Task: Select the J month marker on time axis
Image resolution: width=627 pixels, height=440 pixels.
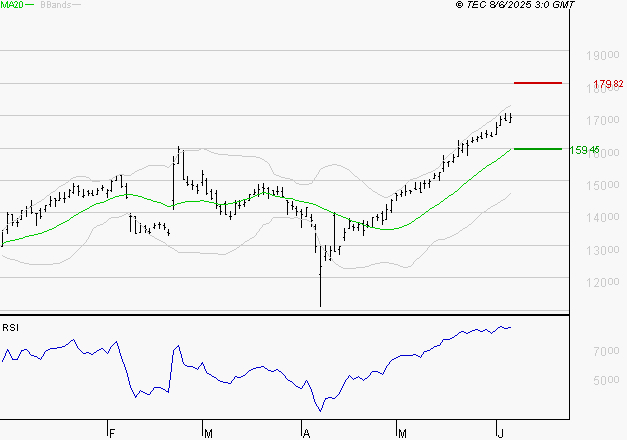Action: click(500, 432)
